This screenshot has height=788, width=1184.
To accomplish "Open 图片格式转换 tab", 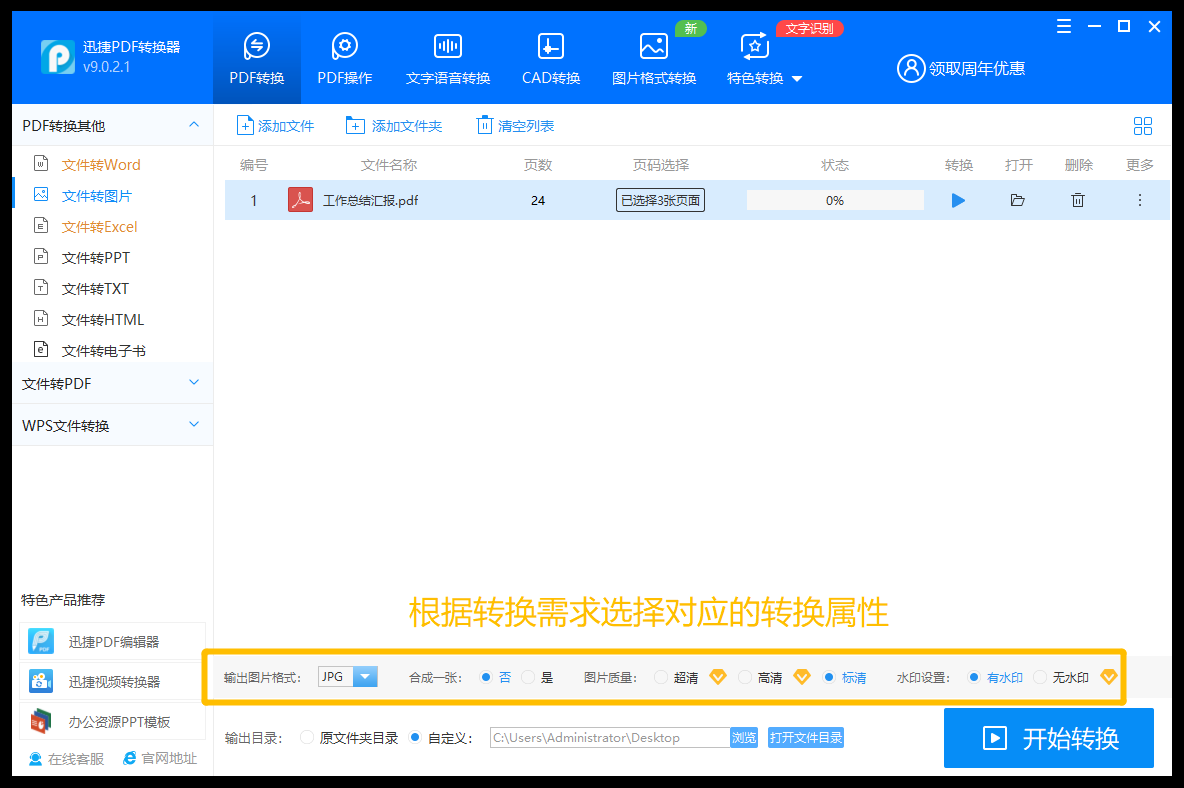I will pos(654,59).
